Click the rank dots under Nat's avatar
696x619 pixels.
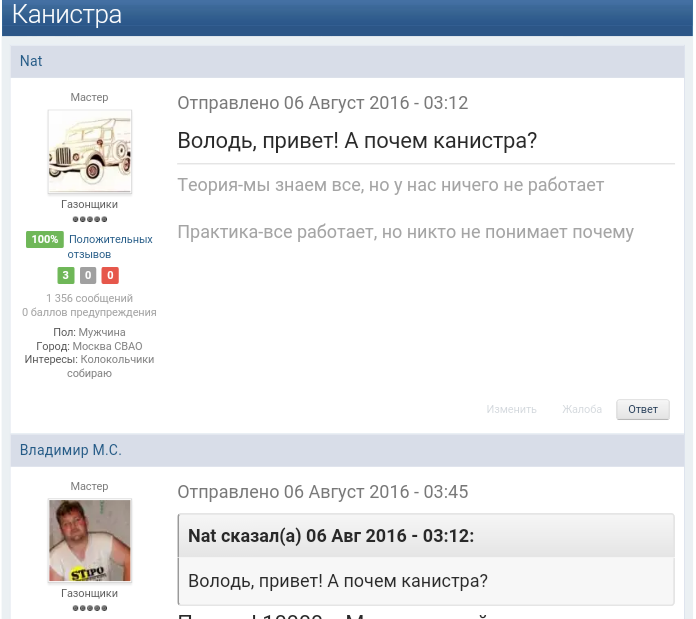point(90,219)
